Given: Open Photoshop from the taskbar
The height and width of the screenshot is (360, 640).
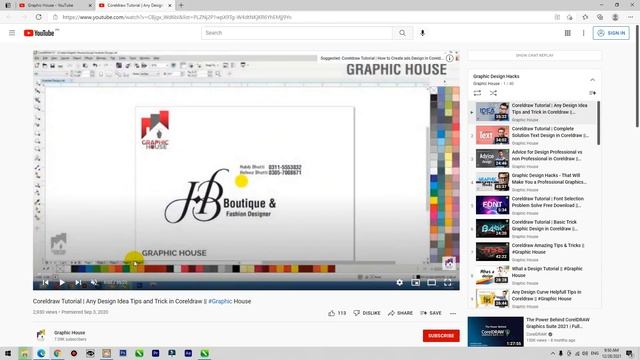Looking at the screenshot, I should tap(122, 353).
